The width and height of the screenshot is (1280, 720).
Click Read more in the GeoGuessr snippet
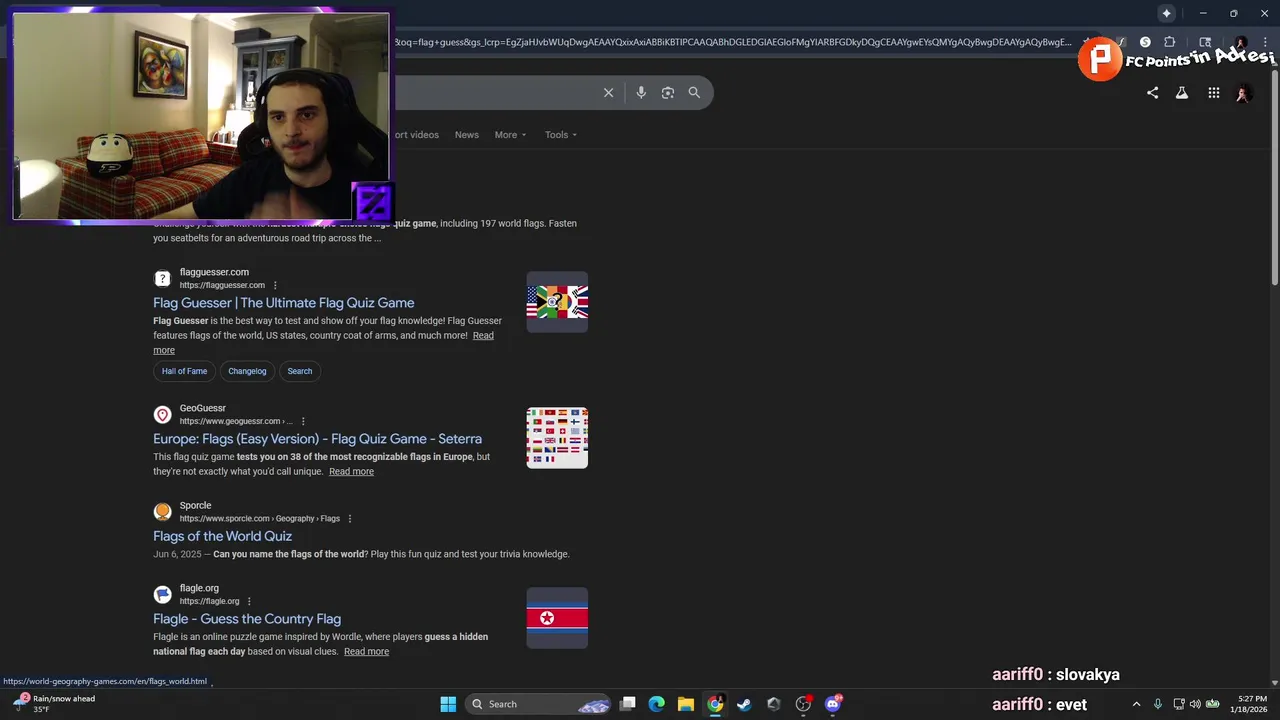point(351,472)
